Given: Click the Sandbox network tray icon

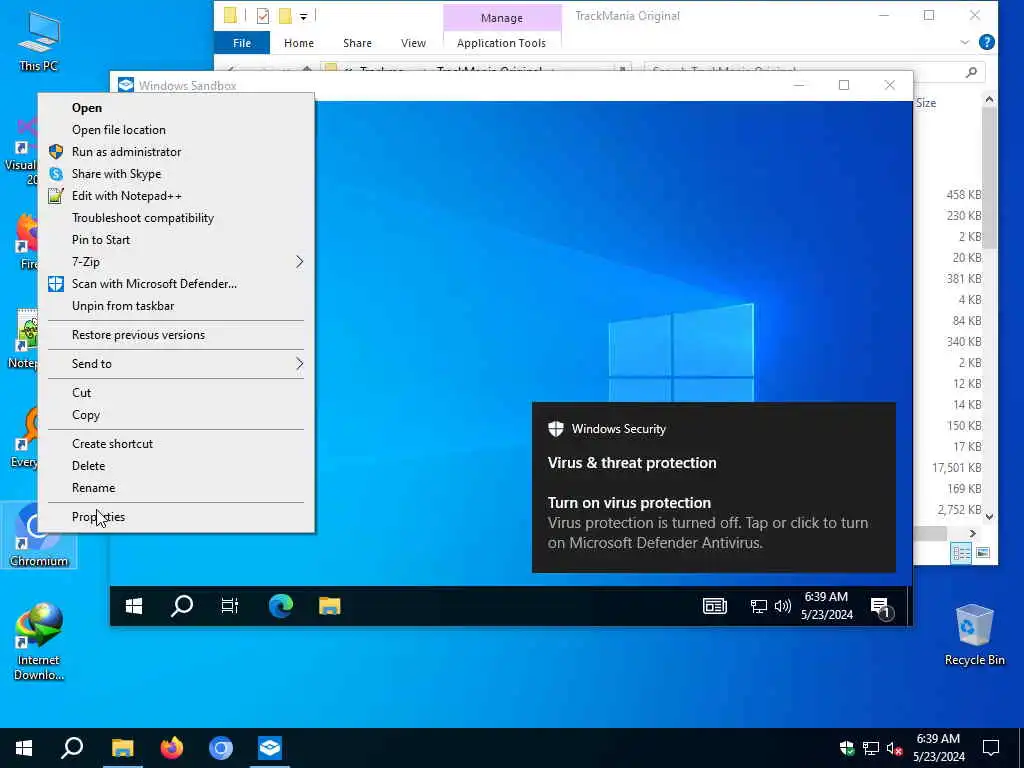Looking at the screenshot, I should click(758, 607).
